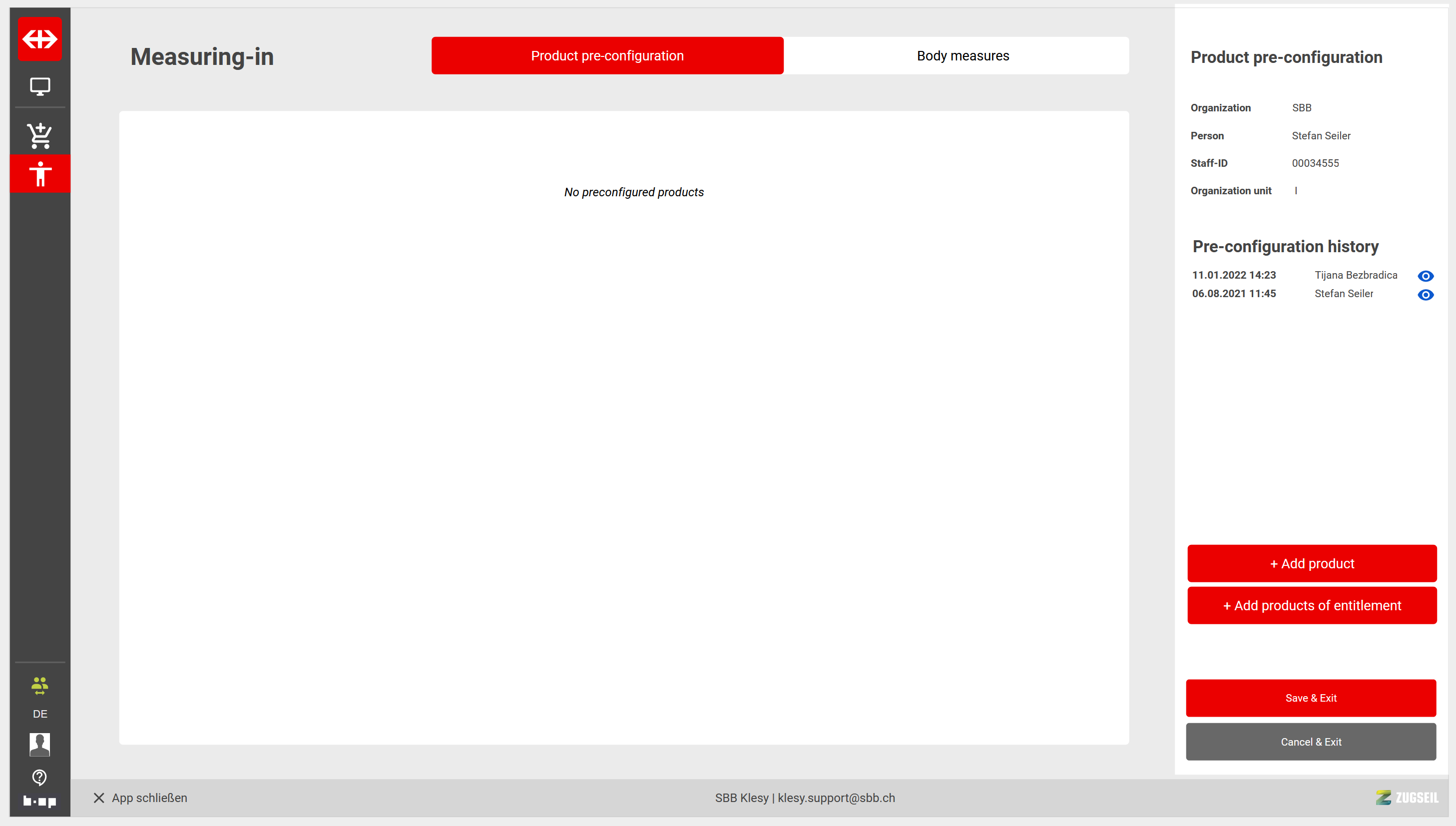Viewport: 1456px width, 826px height.
Task: Switch language via DE selector
Action: point(40,714)
